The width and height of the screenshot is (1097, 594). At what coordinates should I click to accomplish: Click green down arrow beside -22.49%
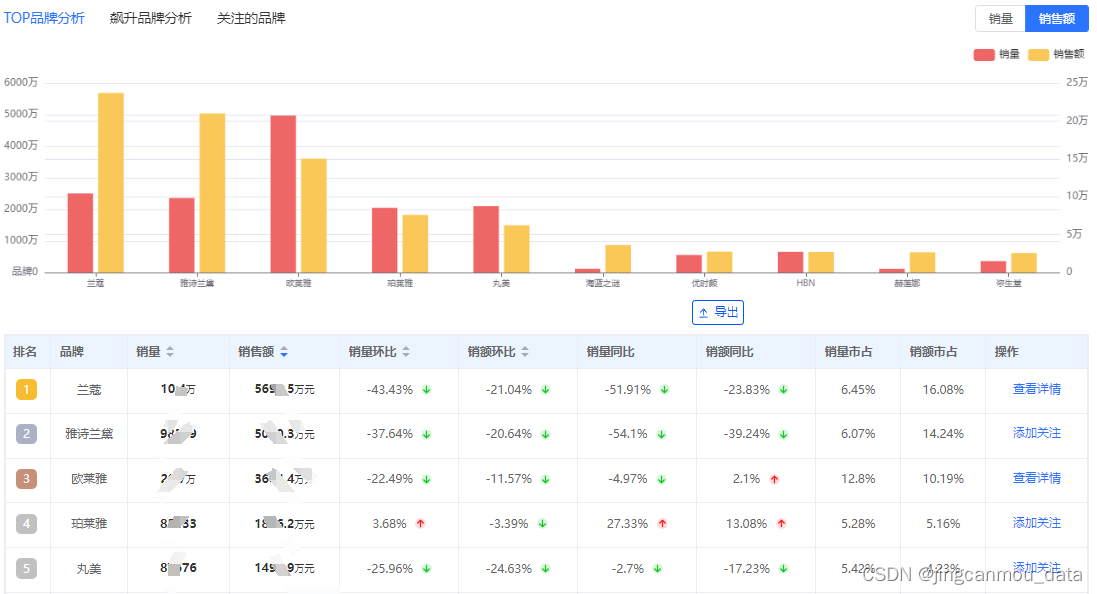(x=427, y=479)
